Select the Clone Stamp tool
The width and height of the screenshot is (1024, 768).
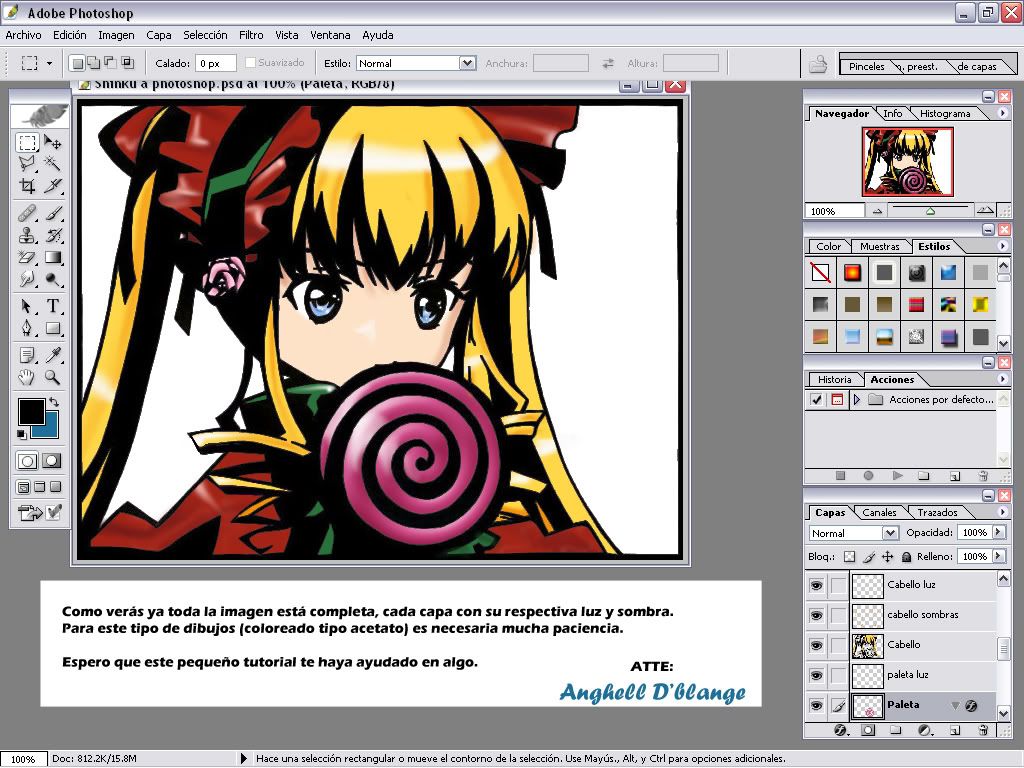click(x=27, y=235)
